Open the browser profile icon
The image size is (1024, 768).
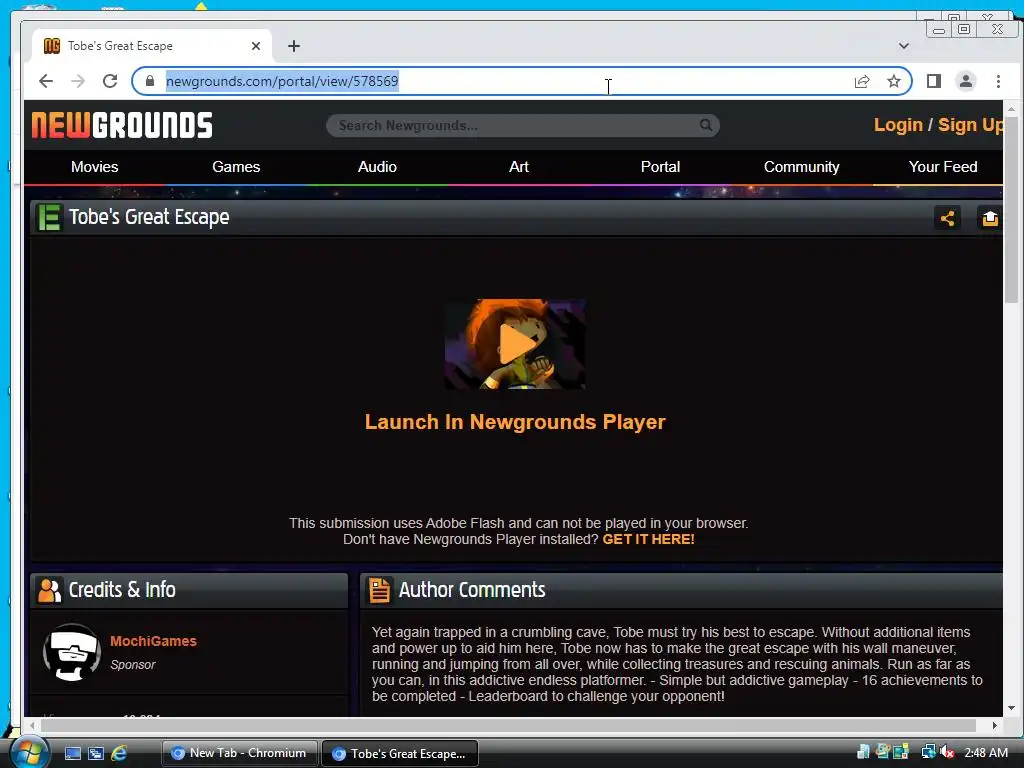966,81
